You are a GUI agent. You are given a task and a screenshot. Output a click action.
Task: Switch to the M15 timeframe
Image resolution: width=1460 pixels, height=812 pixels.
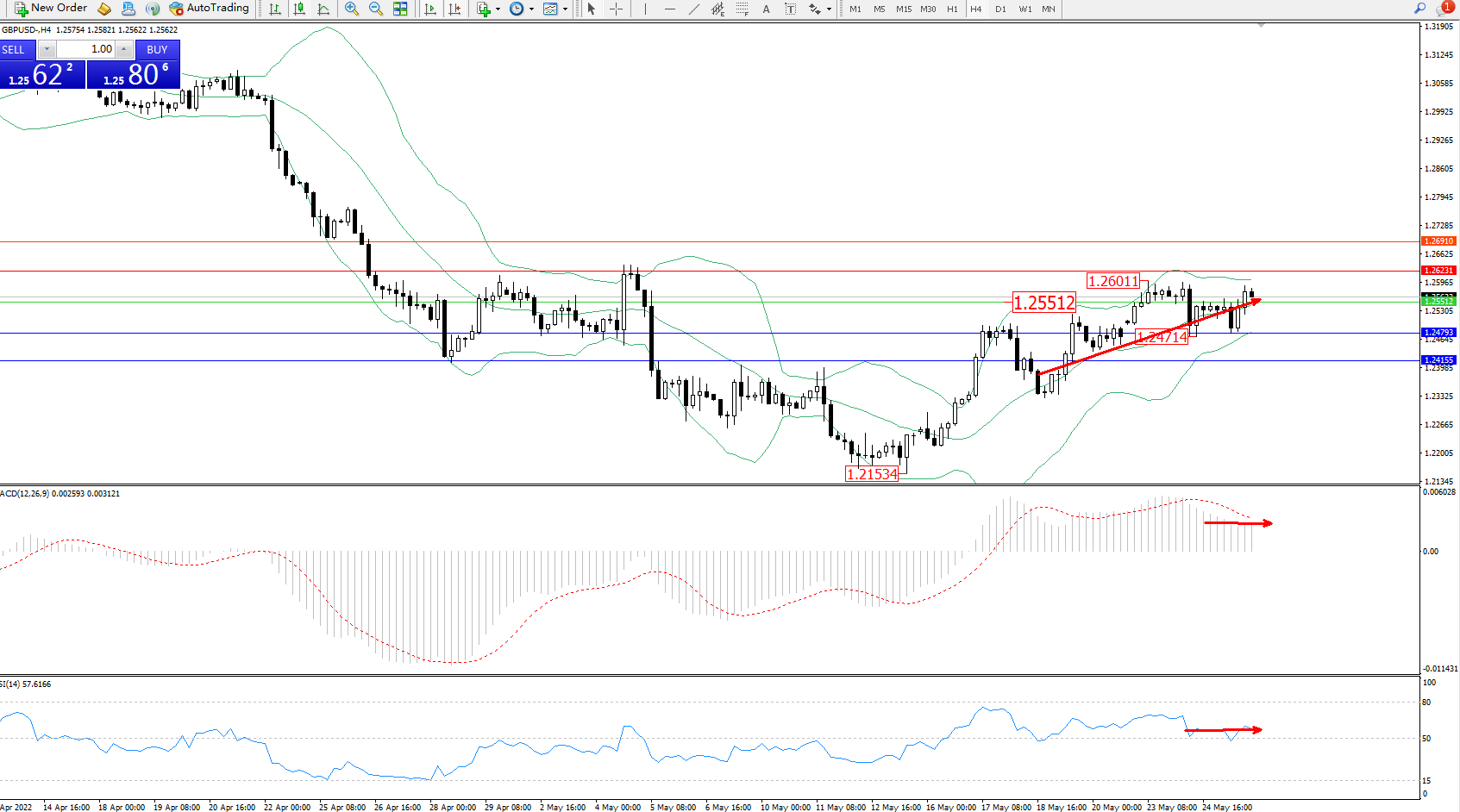pyautogui.click(x=903, y=9)
